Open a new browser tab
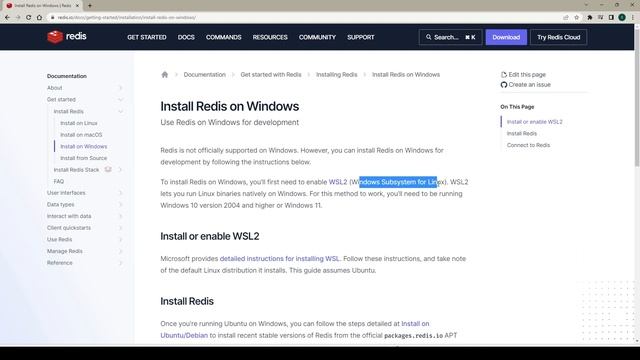640x360 pixels. pos(90,6)
